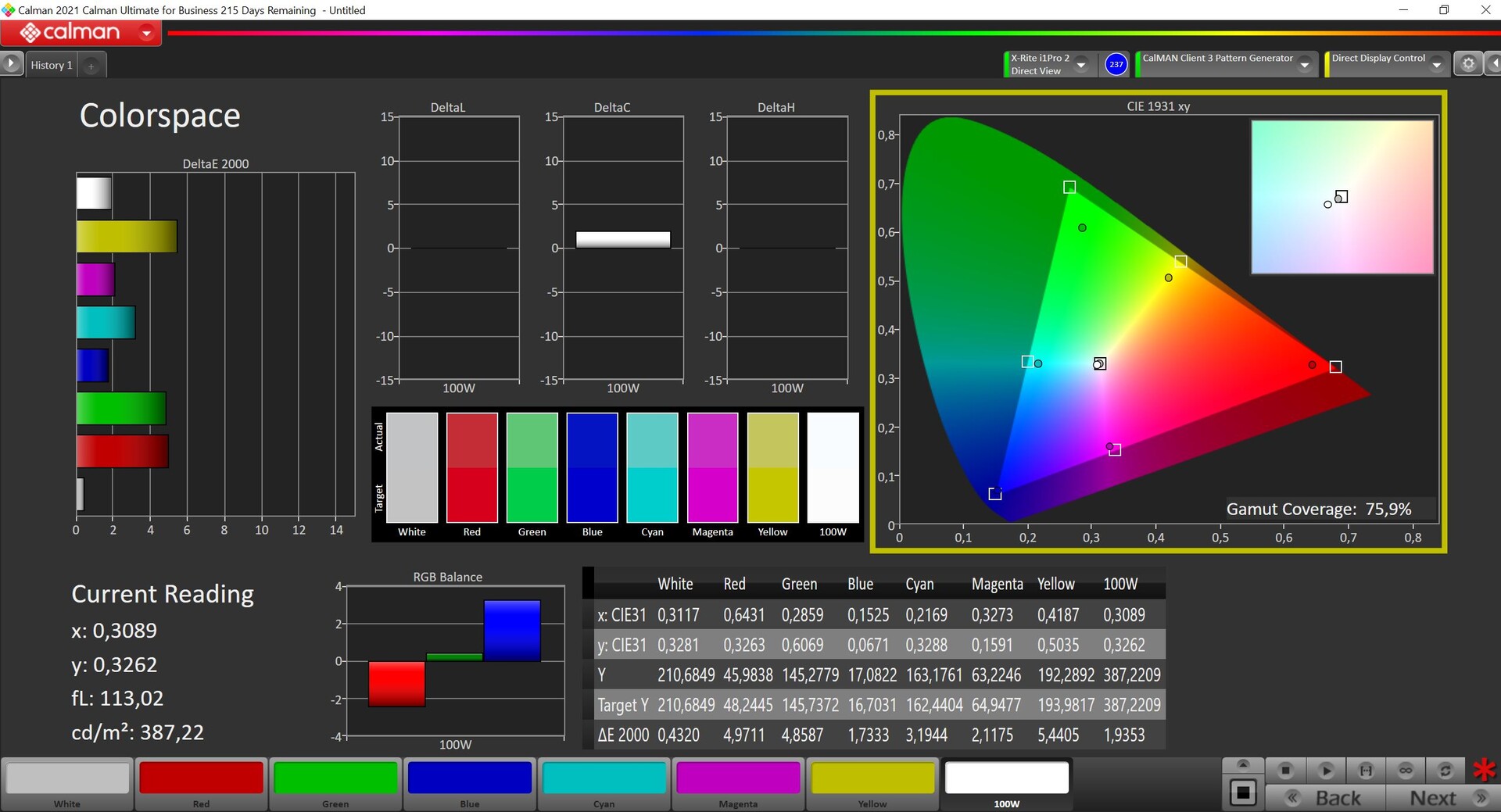Expand the history panel play arrow
Viewport: 1501px width, 812px height.
pos(11,64)
